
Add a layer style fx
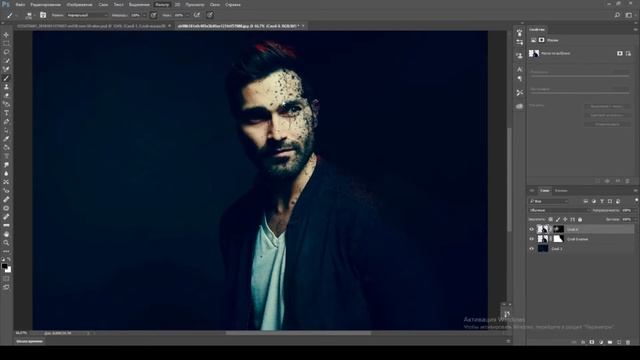tap(583, 342)
